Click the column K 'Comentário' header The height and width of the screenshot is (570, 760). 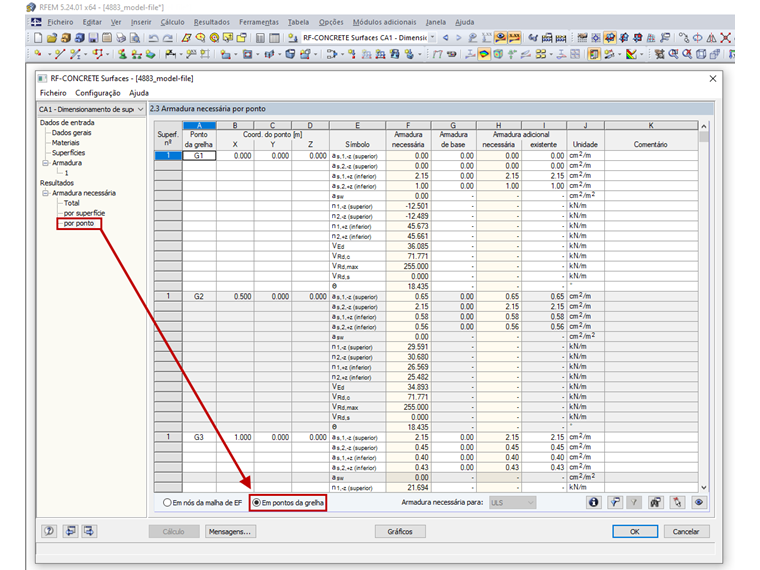(x=651, y=144)
